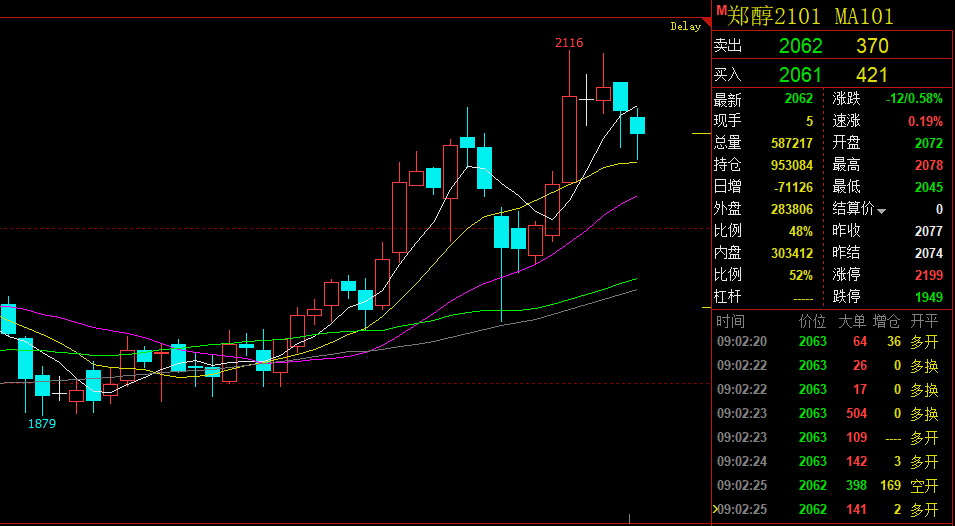
Task: Click the 增仓 column header
Action: point(887,321)
